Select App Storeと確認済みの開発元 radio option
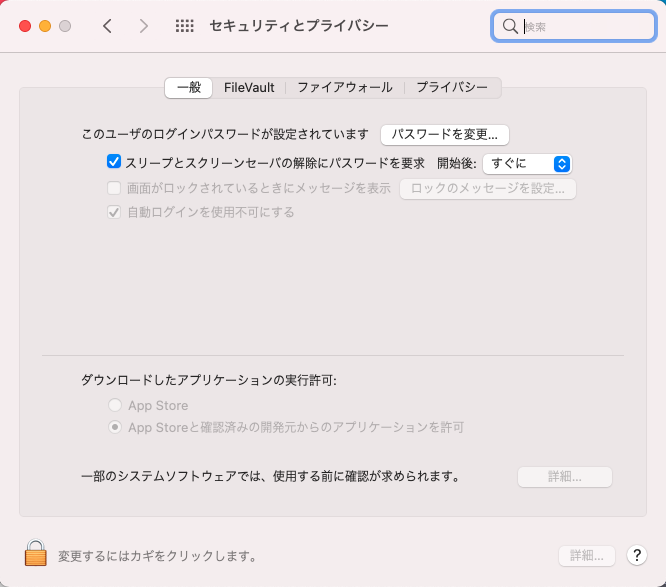 (x=115, y=427)
